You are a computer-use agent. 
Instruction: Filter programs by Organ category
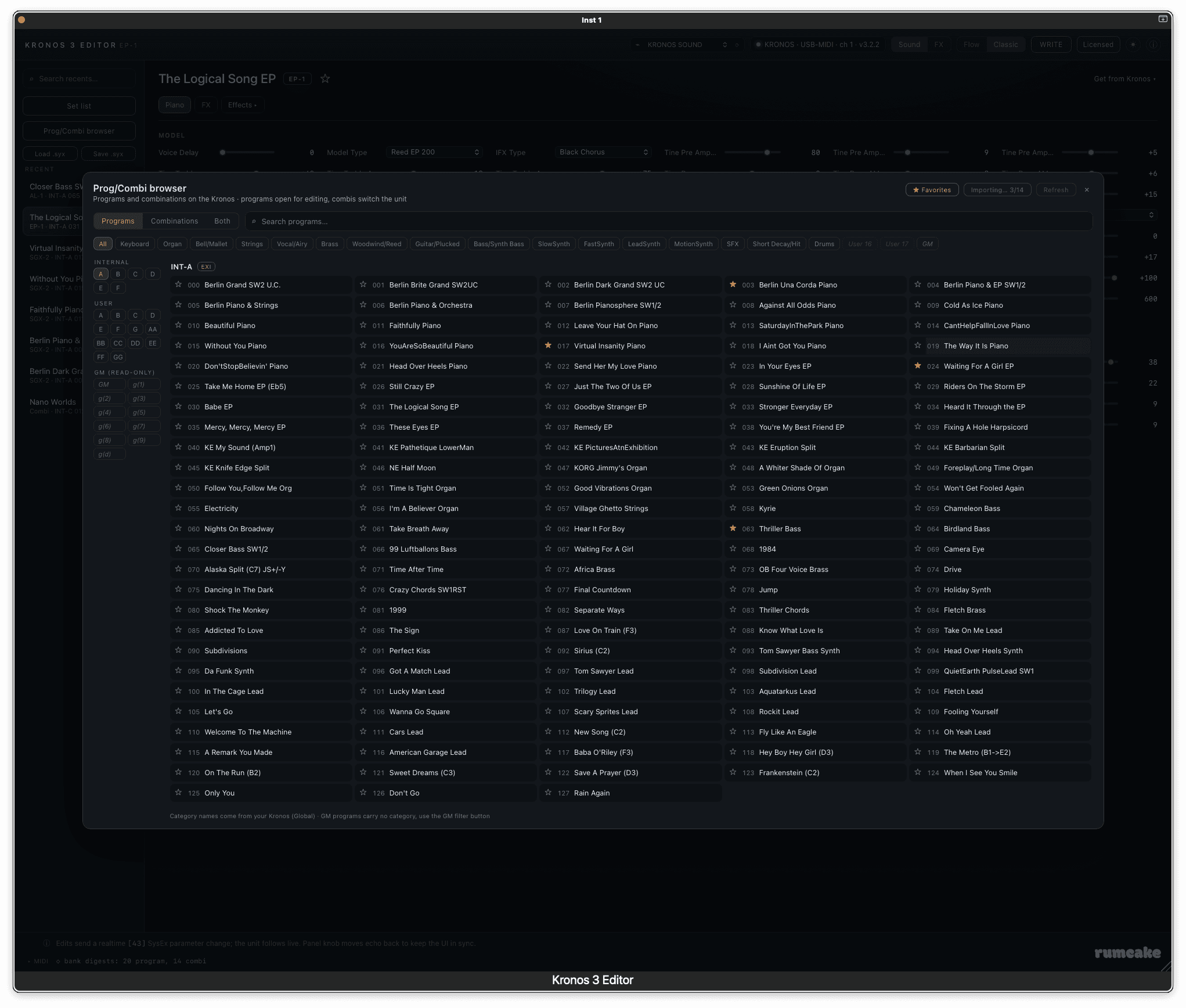172,244
